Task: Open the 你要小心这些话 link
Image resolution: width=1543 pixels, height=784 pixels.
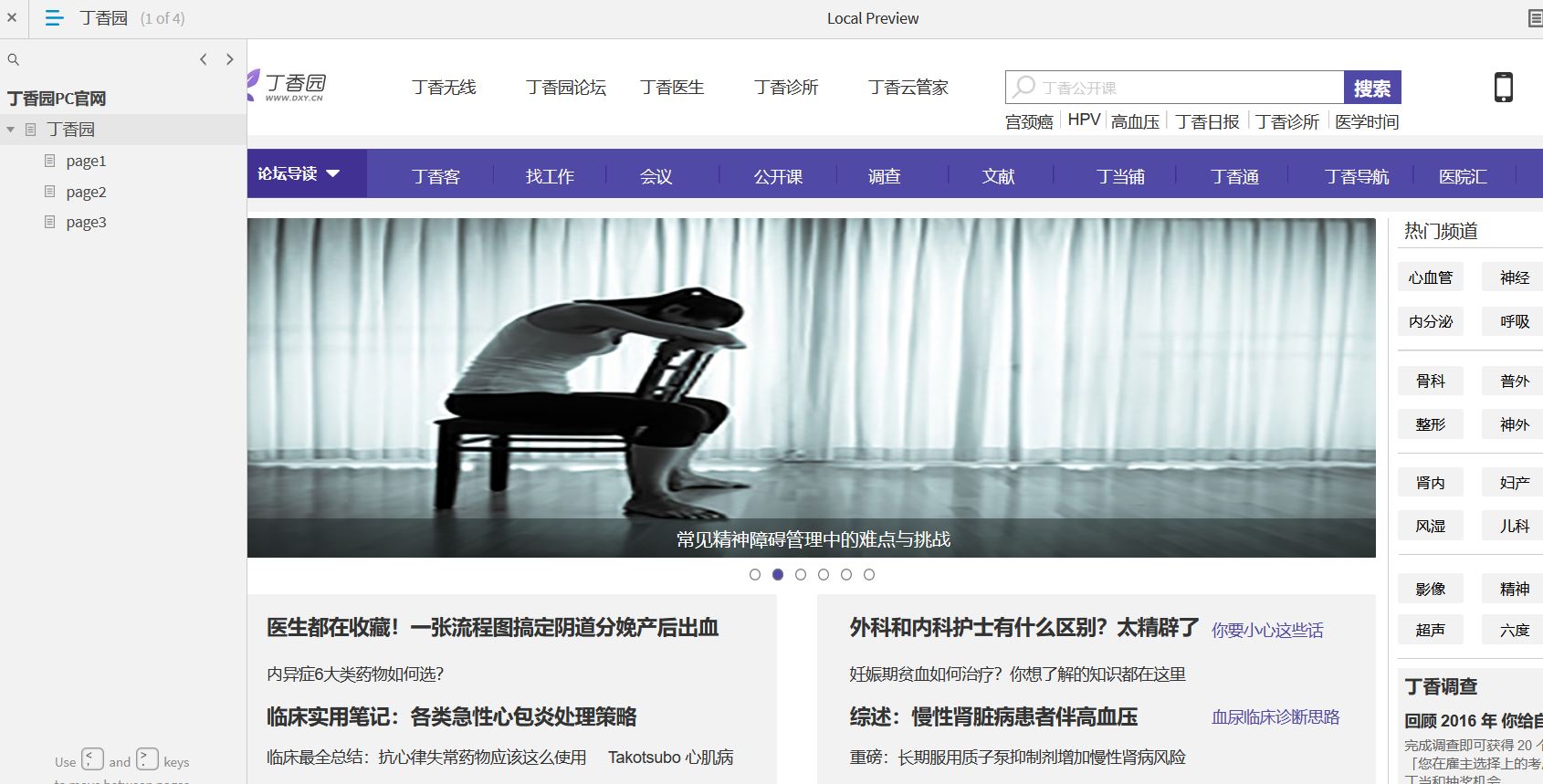Action: (x=1267, y=630)
